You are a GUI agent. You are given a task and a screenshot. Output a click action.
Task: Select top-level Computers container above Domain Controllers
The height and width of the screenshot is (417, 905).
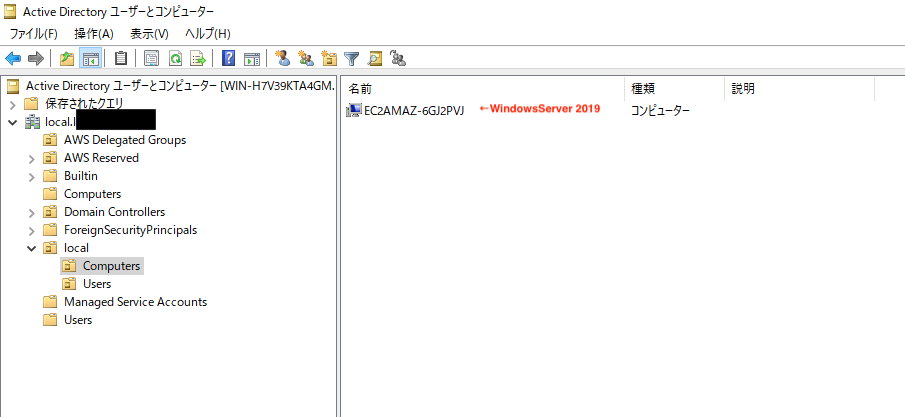tap(92, 193)
